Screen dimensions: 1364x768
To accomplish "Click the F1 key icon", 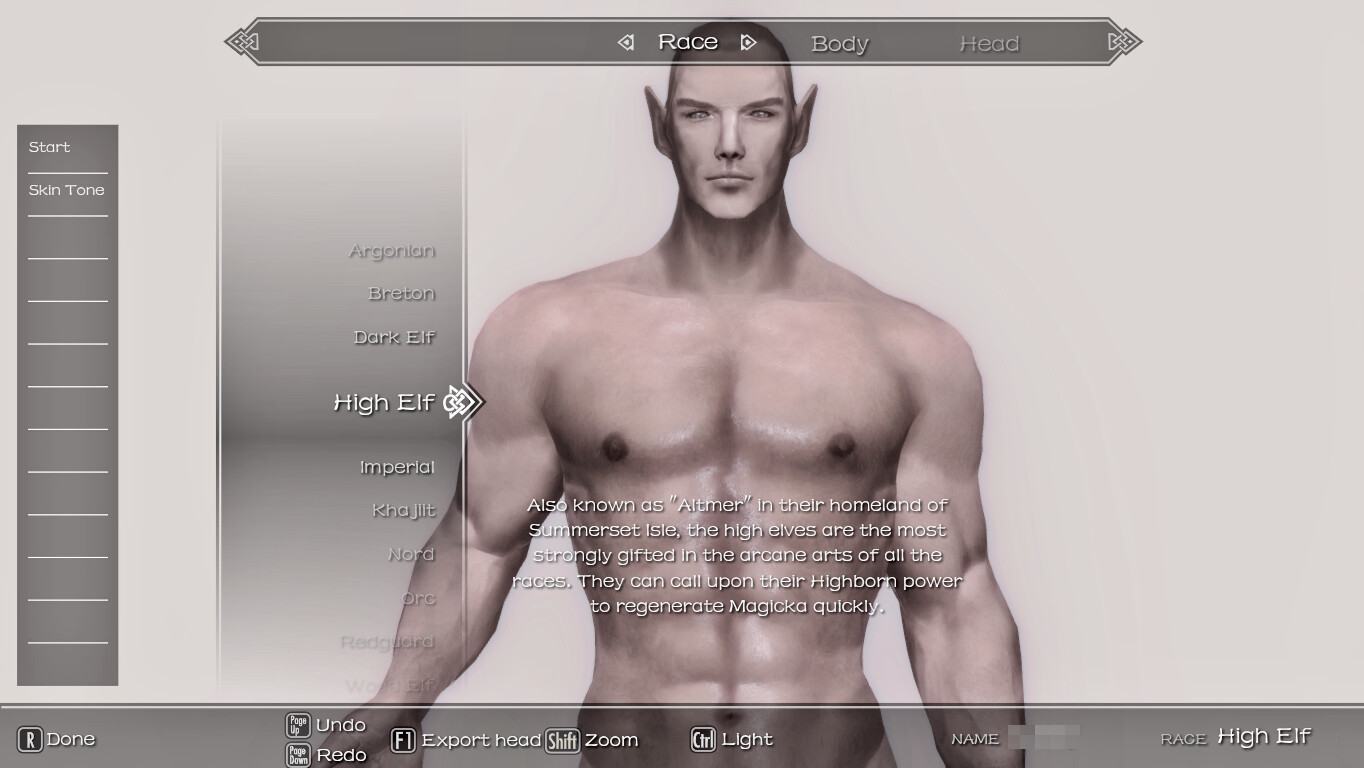I will [403, 740].
